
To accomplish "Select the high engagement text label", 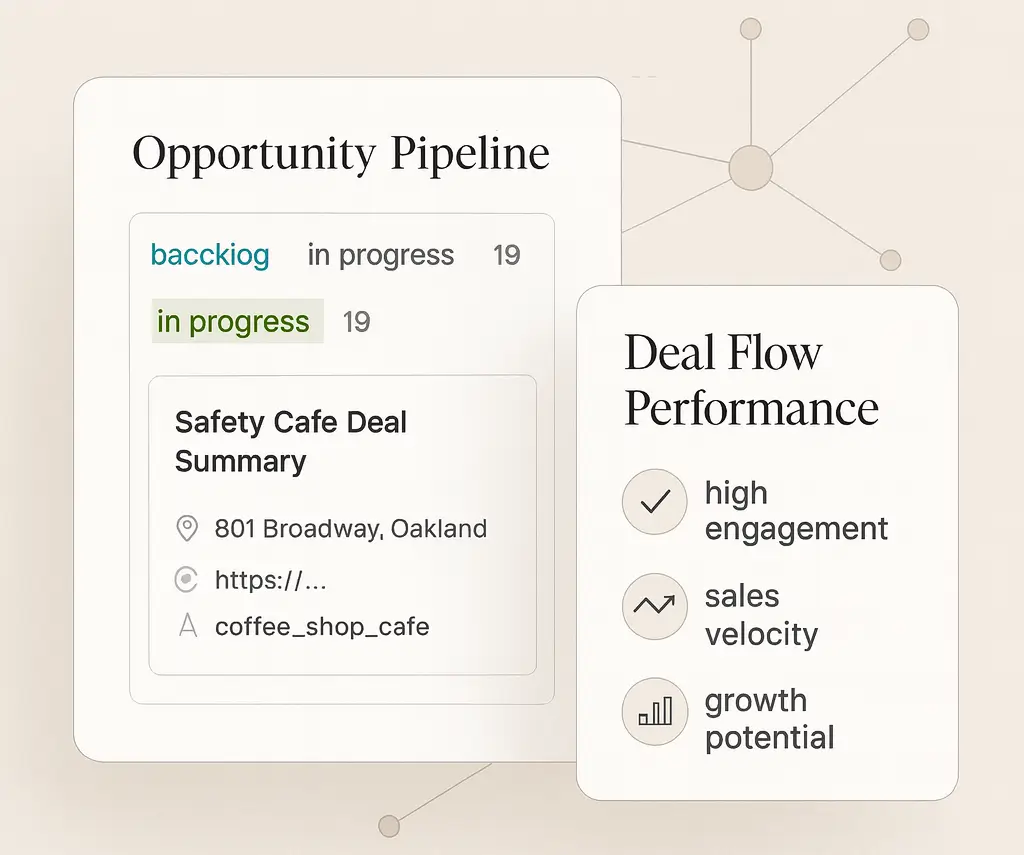I will point(796,510).
